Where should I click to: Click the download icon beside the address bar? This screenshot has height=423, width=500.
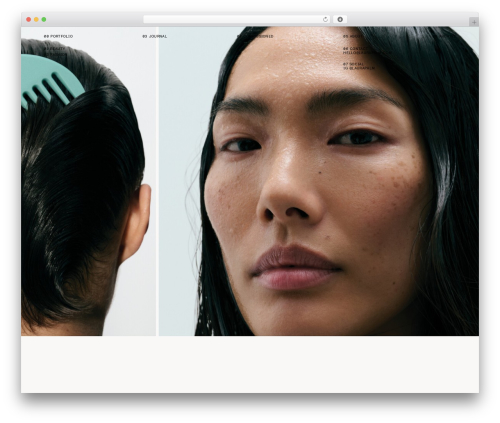click(340, 19)
